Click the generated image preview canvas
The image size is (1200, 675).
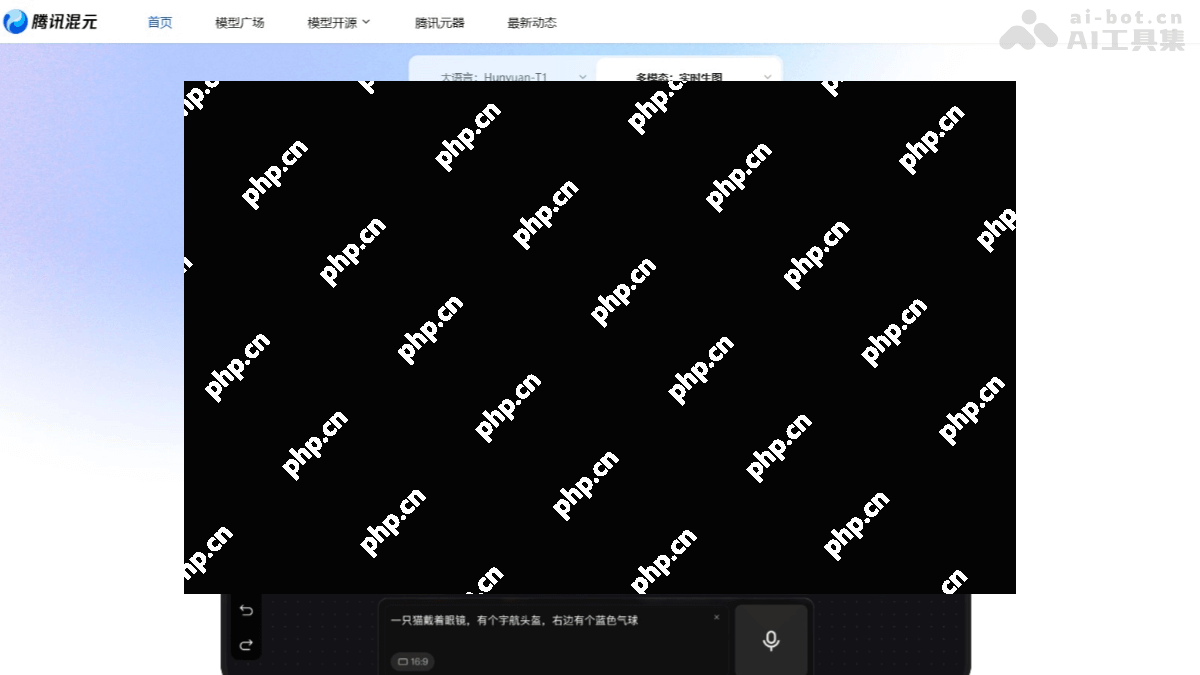pos(600,337)
